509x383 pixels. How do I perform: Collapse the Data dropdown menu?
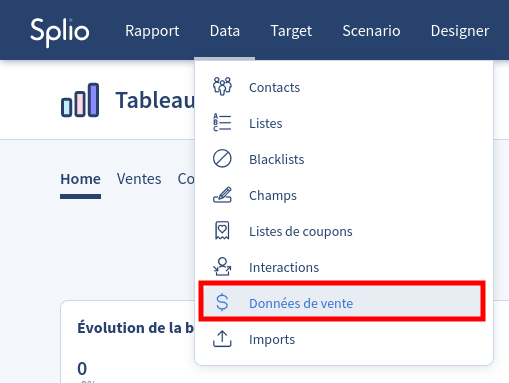(225, 31)
